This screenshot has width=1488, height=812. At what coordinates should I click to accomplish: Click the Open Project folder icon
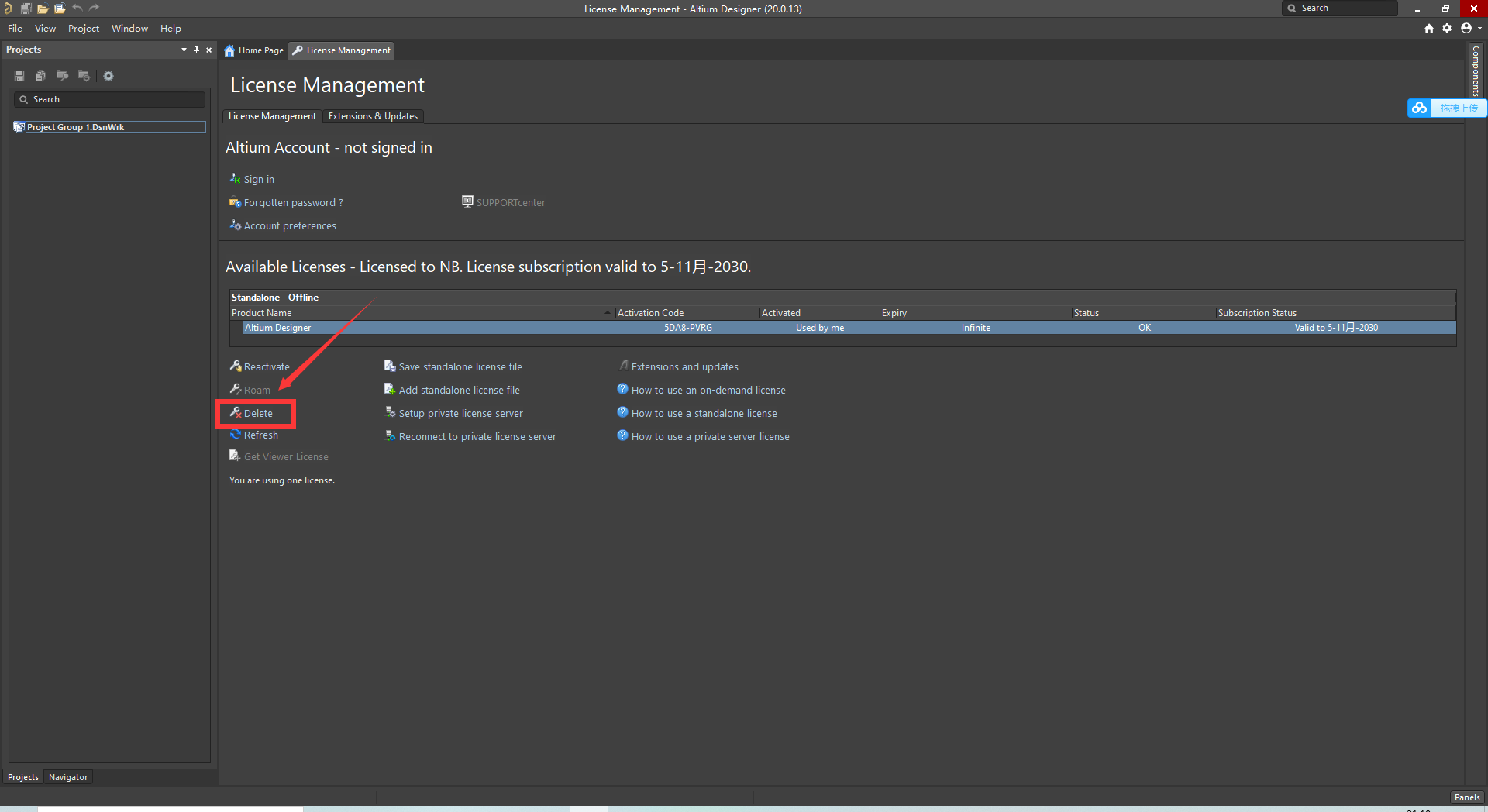60,9
